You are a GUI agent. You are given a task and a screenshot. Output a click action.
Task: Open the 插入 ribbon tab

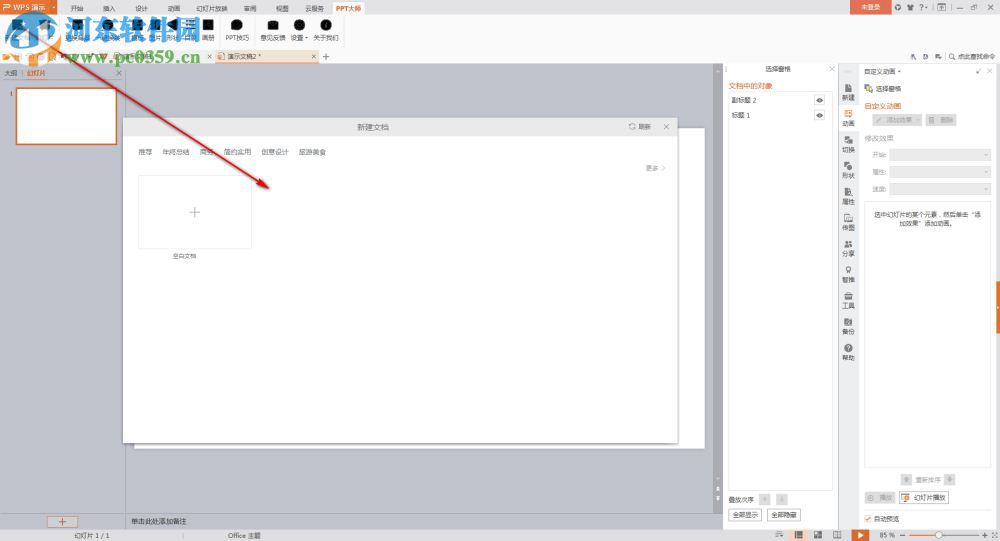pos(109,8)
